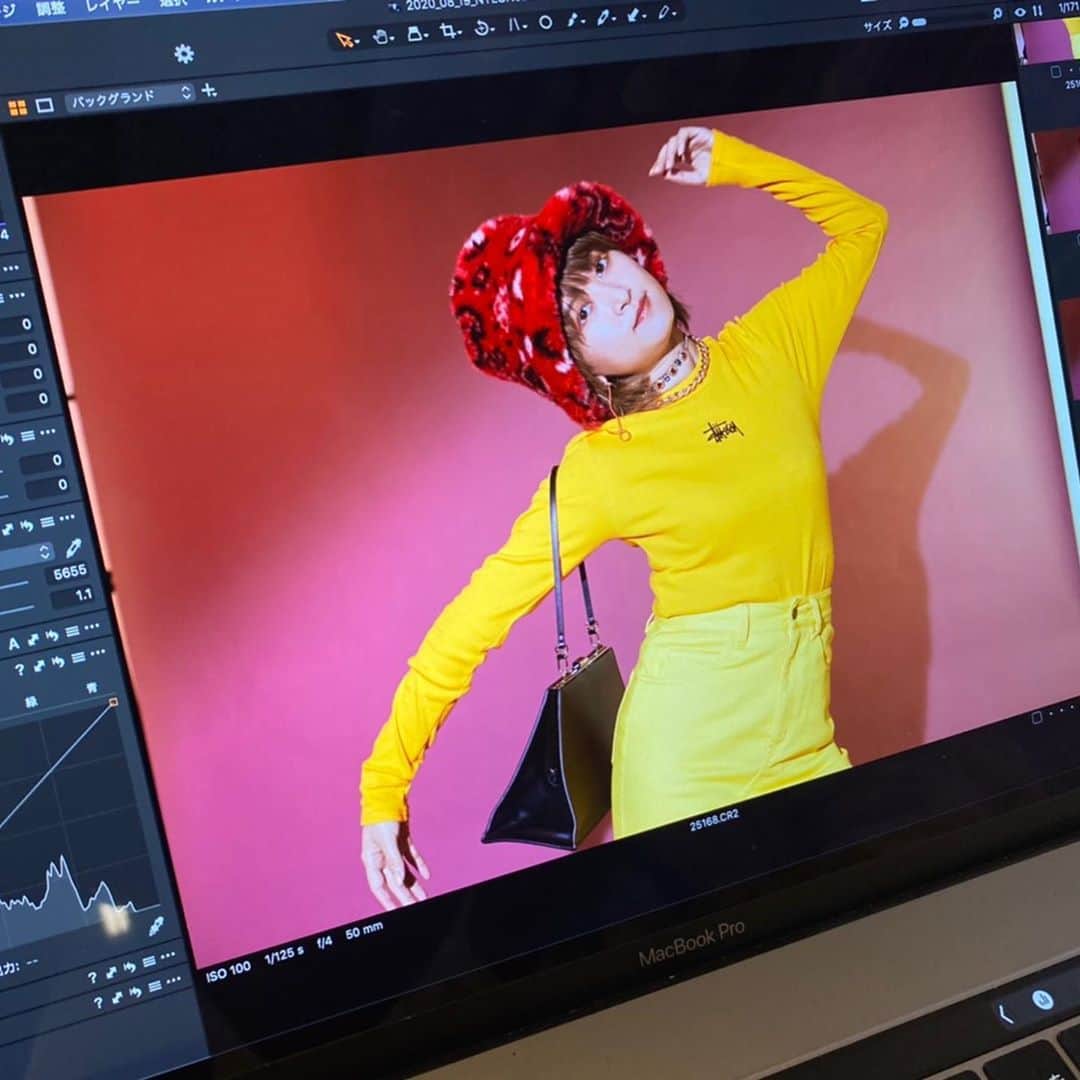Click help icon in first row below curve
This screenshot has width=1080, height=1080.
pyautogui.click(x=92, y=977)
